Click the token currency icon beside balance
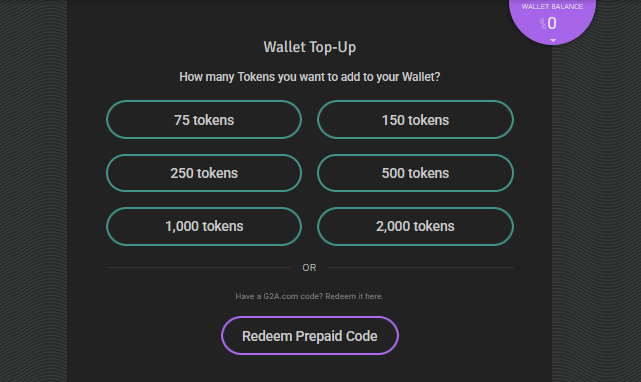This screenshot has height=382, width=641. coord(543,24)
